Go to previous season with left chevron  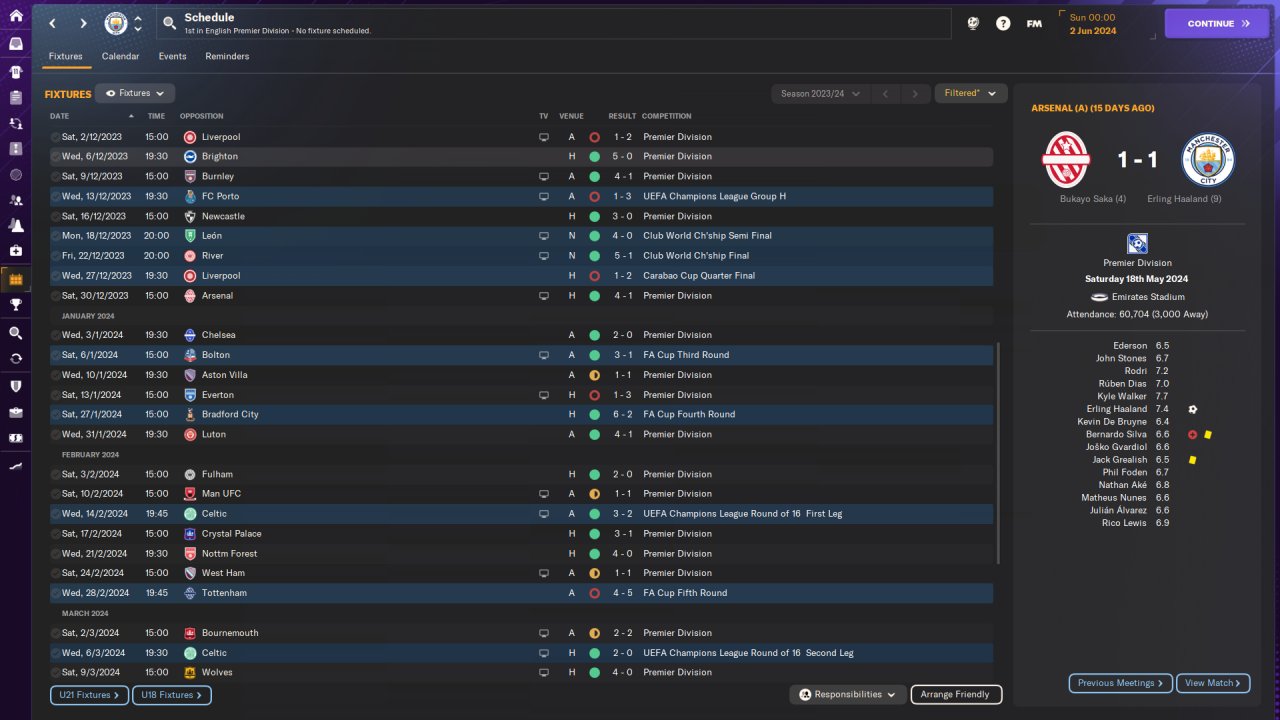pos(885,94)
